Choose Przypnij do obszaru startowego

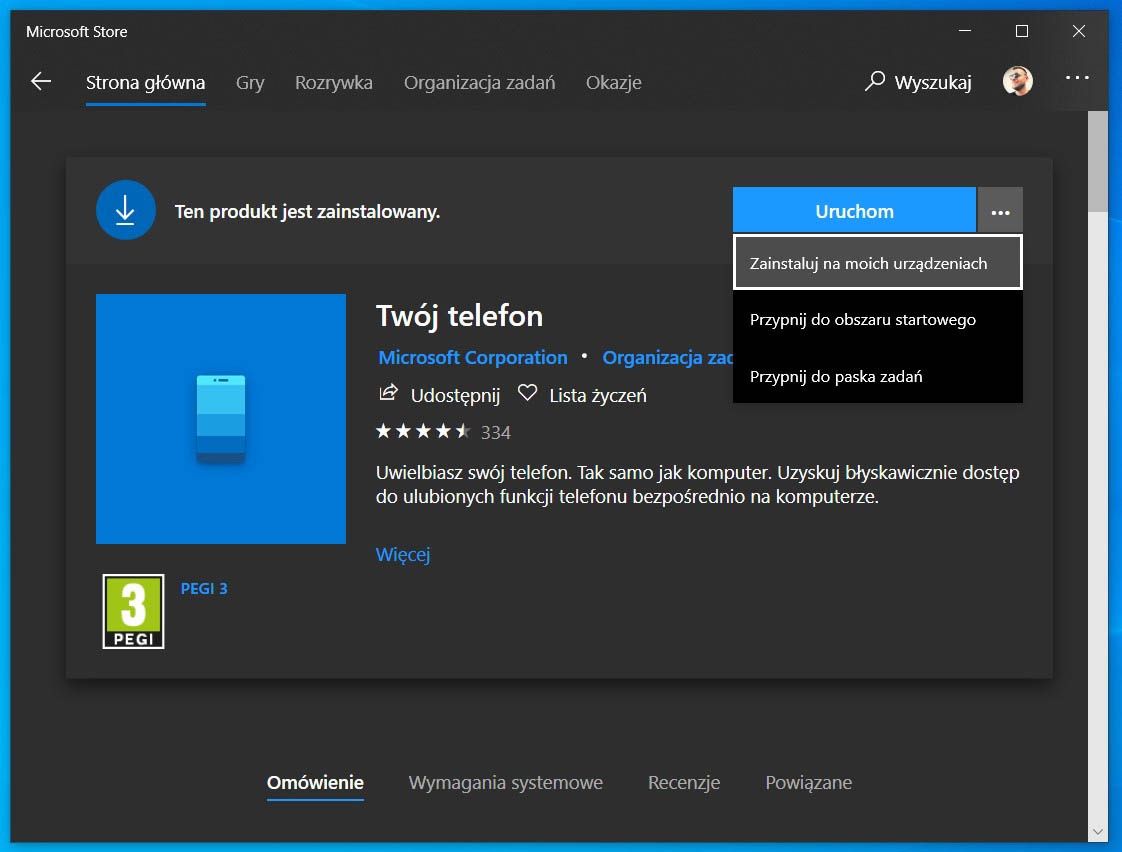[877, 319]
